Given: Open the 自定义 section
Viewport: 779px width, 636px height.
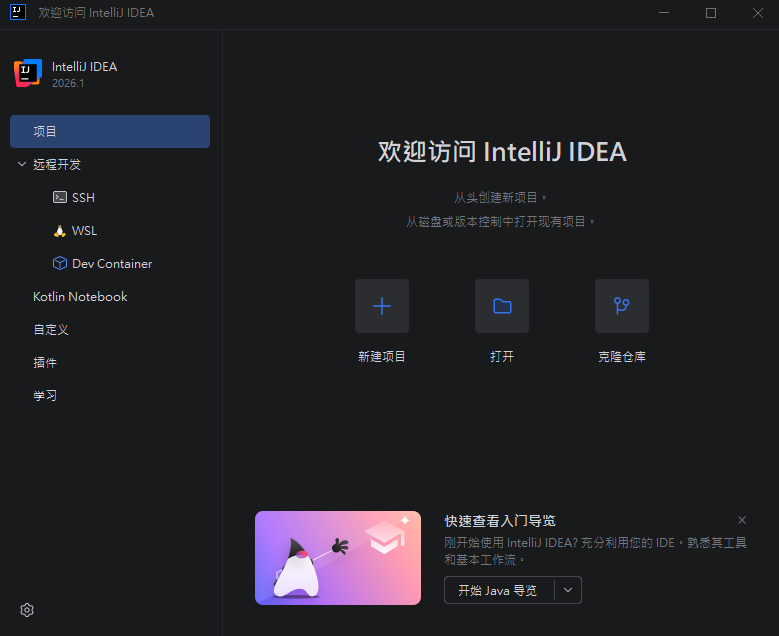Looking at the screenshot, I should (x=51, y=330).
